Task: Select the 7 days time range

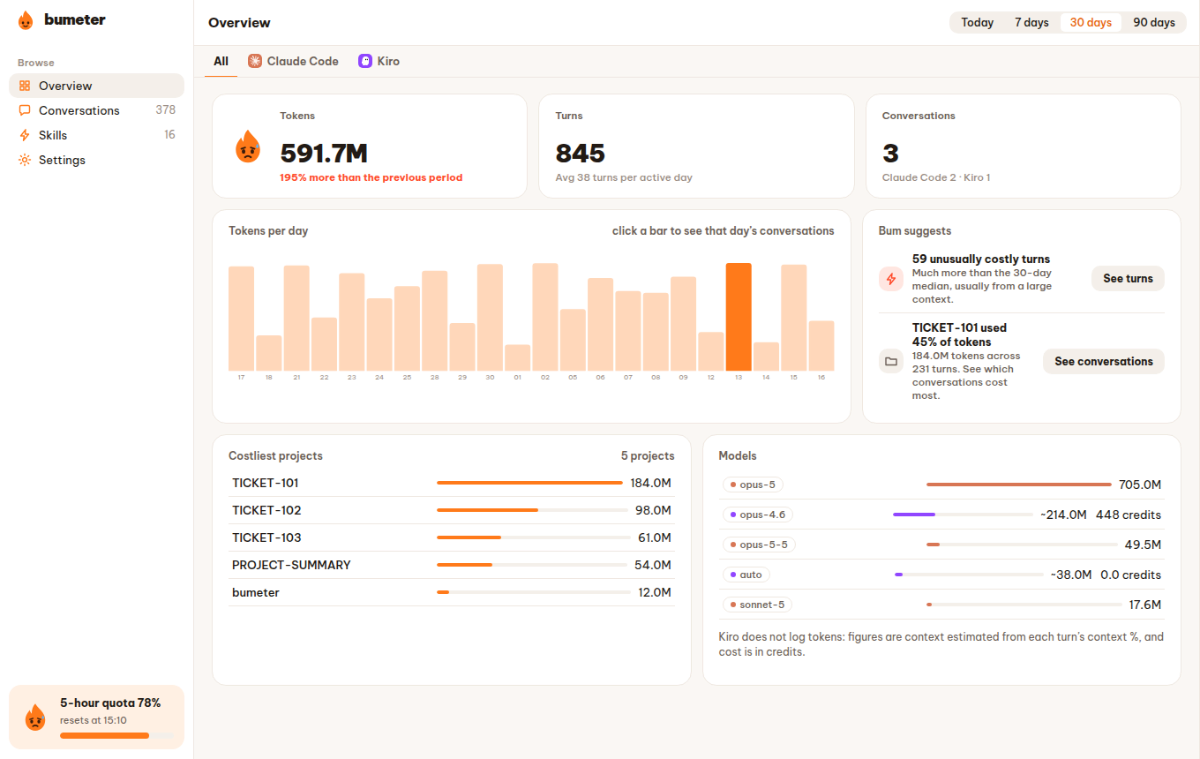Action: (x=1032, y=22)
